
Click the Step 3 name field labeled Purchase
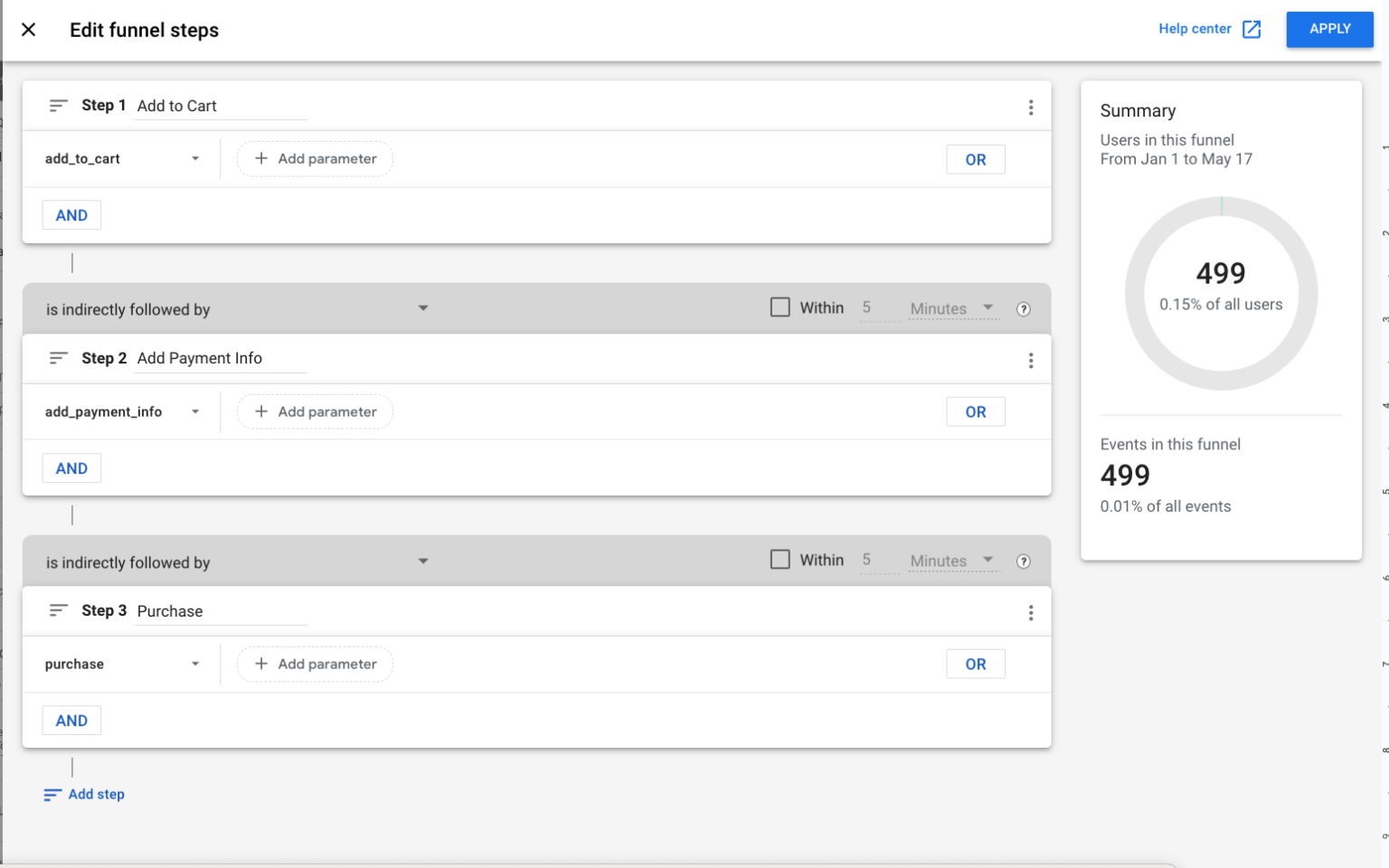(x=220, y=610)
